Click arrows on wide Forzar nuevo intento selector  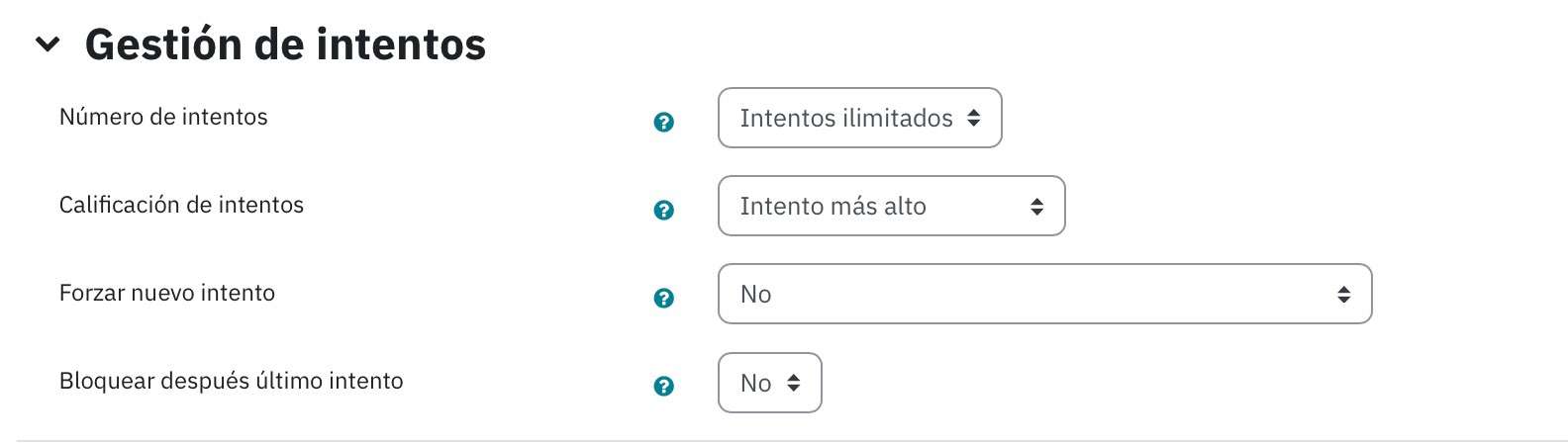(1343, 294)
